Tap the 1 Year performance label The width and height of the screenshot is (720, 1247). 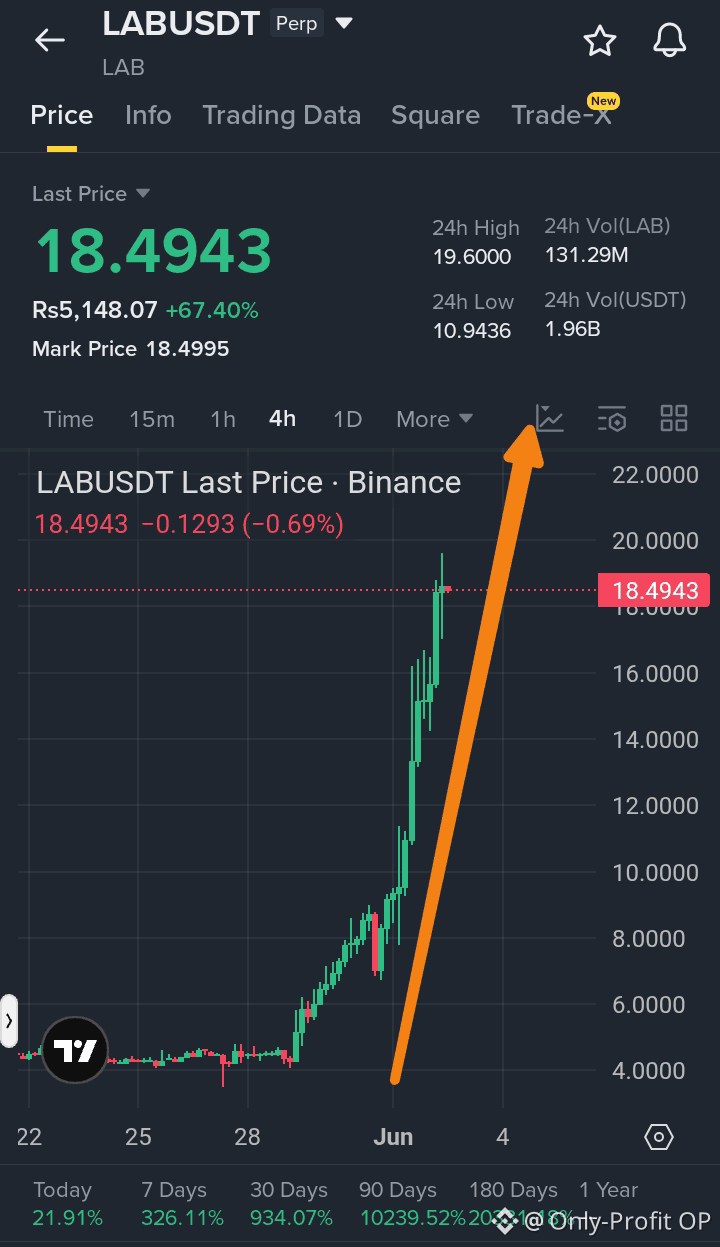coord(608,1190)
